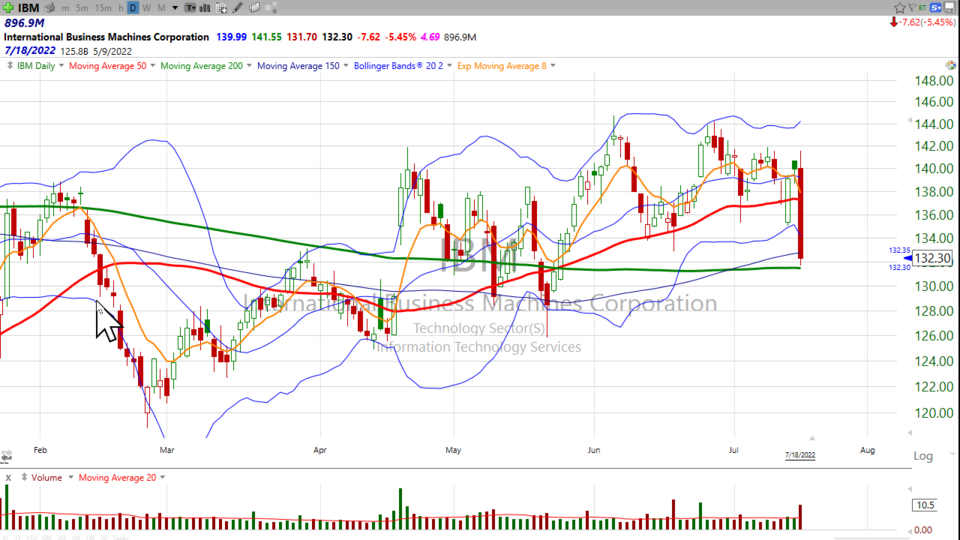Click the 148.00 price axis label
This screenshot has width=960, height=540.
coord(934,81)
